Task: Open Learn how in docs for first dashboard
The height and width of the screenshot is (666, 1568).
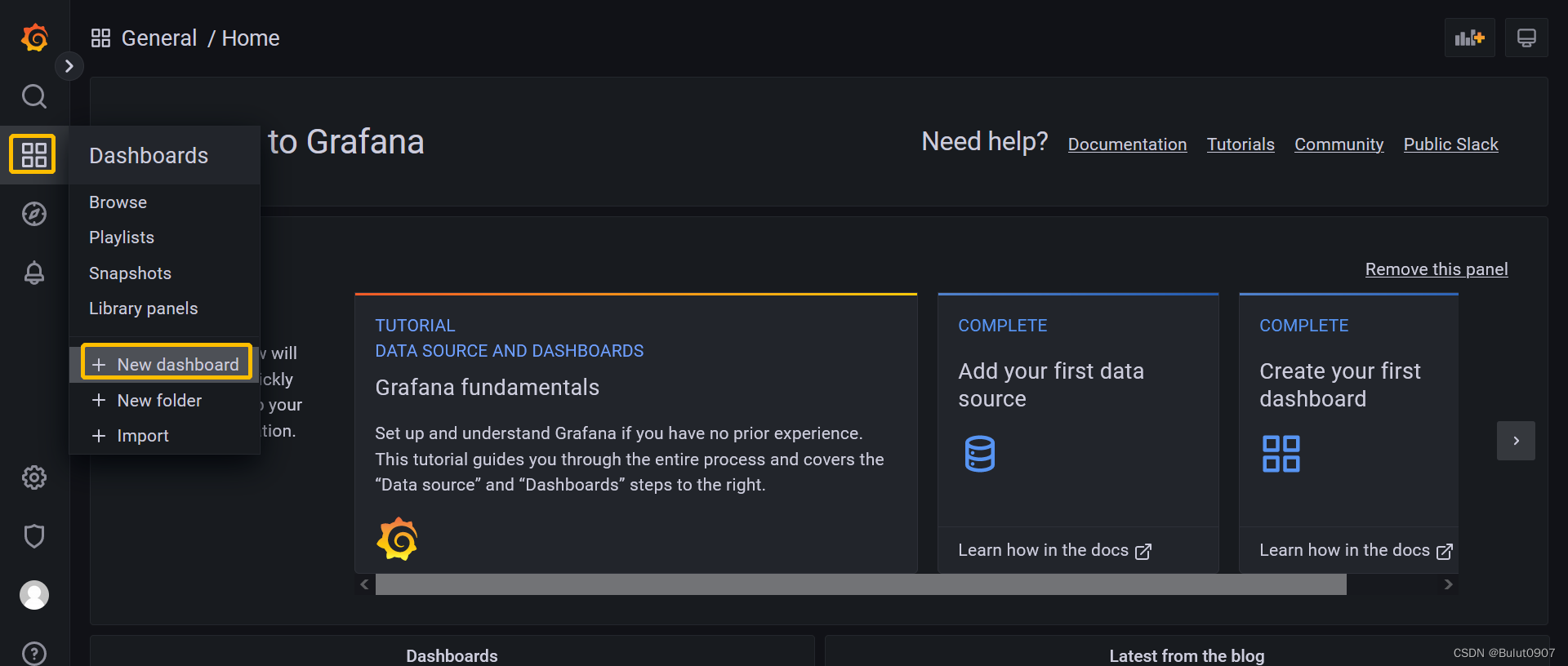Action: coord(1356,551)
